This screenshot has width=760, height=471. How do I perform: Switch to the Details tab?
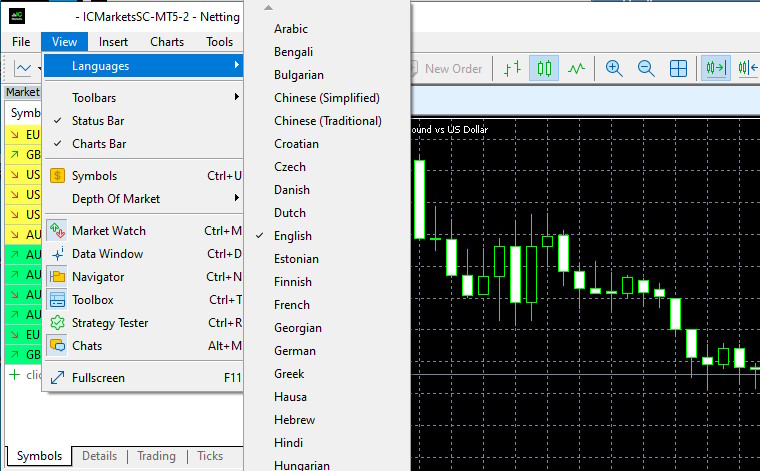point(99,456)
